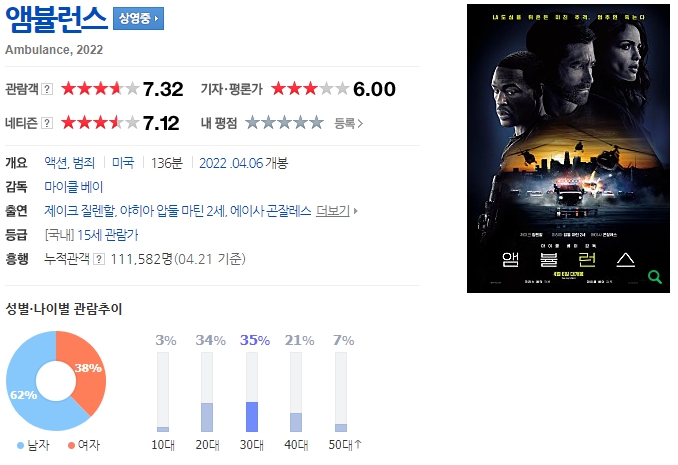
Task: Open the 액션 genre link
Action: coord(56,163)
